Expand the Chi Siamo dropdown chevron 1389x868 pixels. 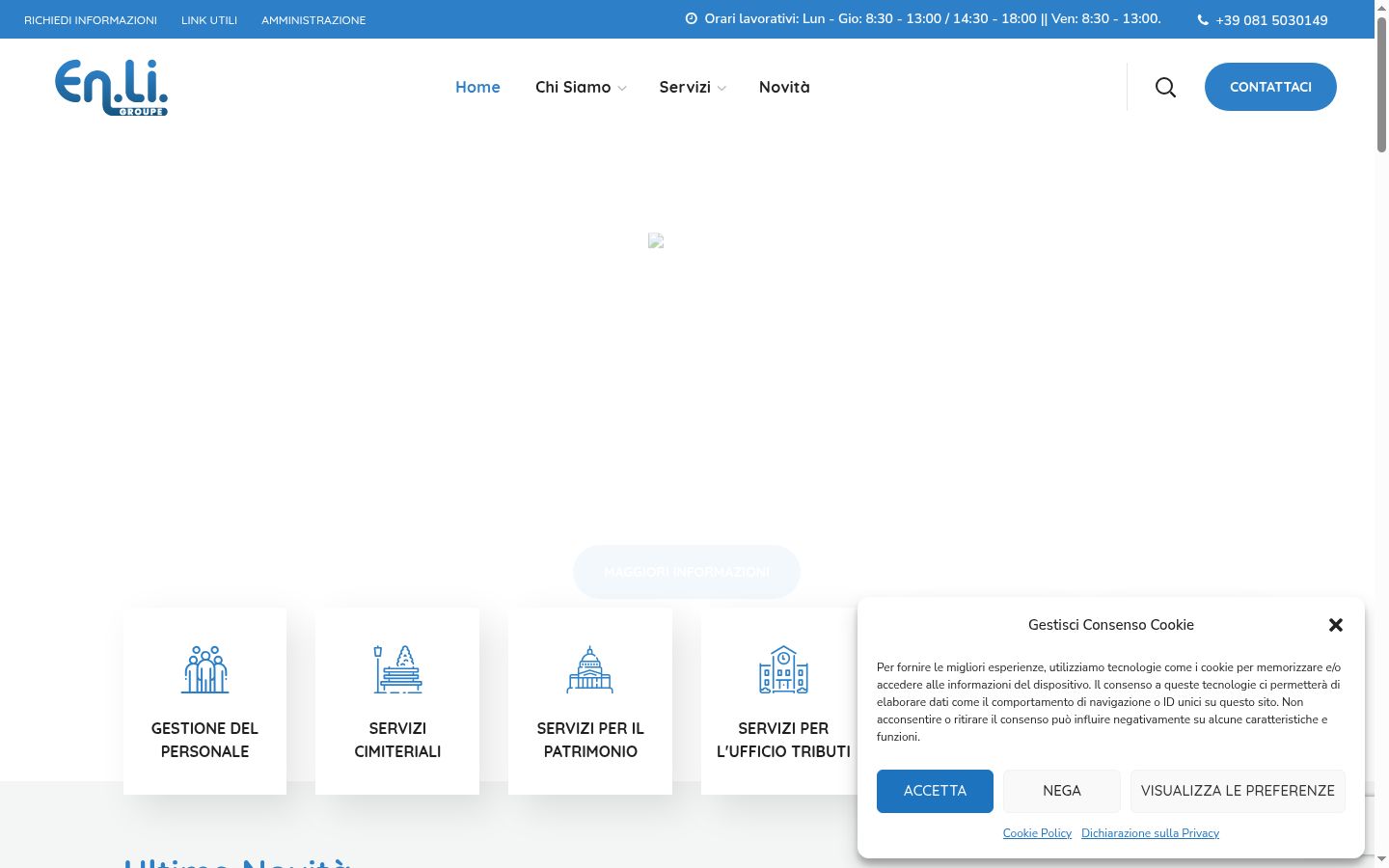click(x=622, y=88)
